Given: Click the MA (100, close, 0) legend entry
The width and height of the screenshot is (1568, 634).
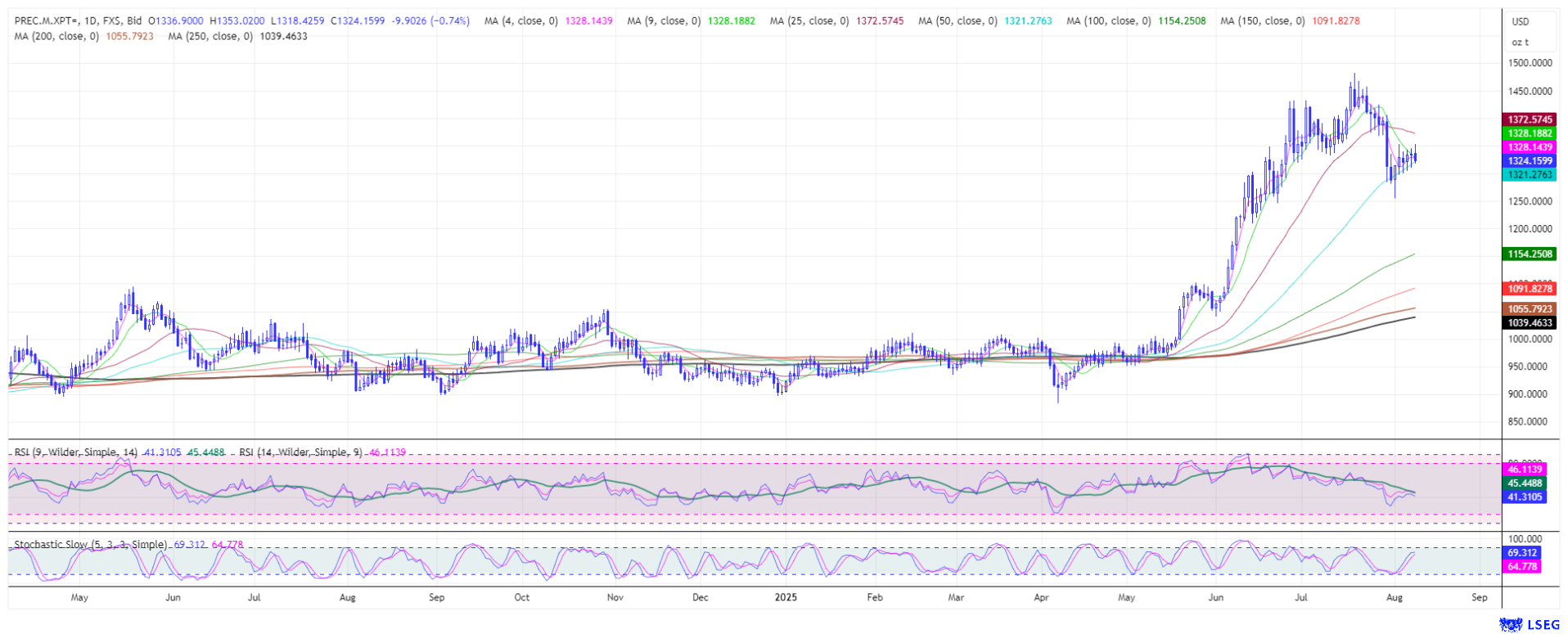Looking at the screenshot, I should (x=1108, y=21).
